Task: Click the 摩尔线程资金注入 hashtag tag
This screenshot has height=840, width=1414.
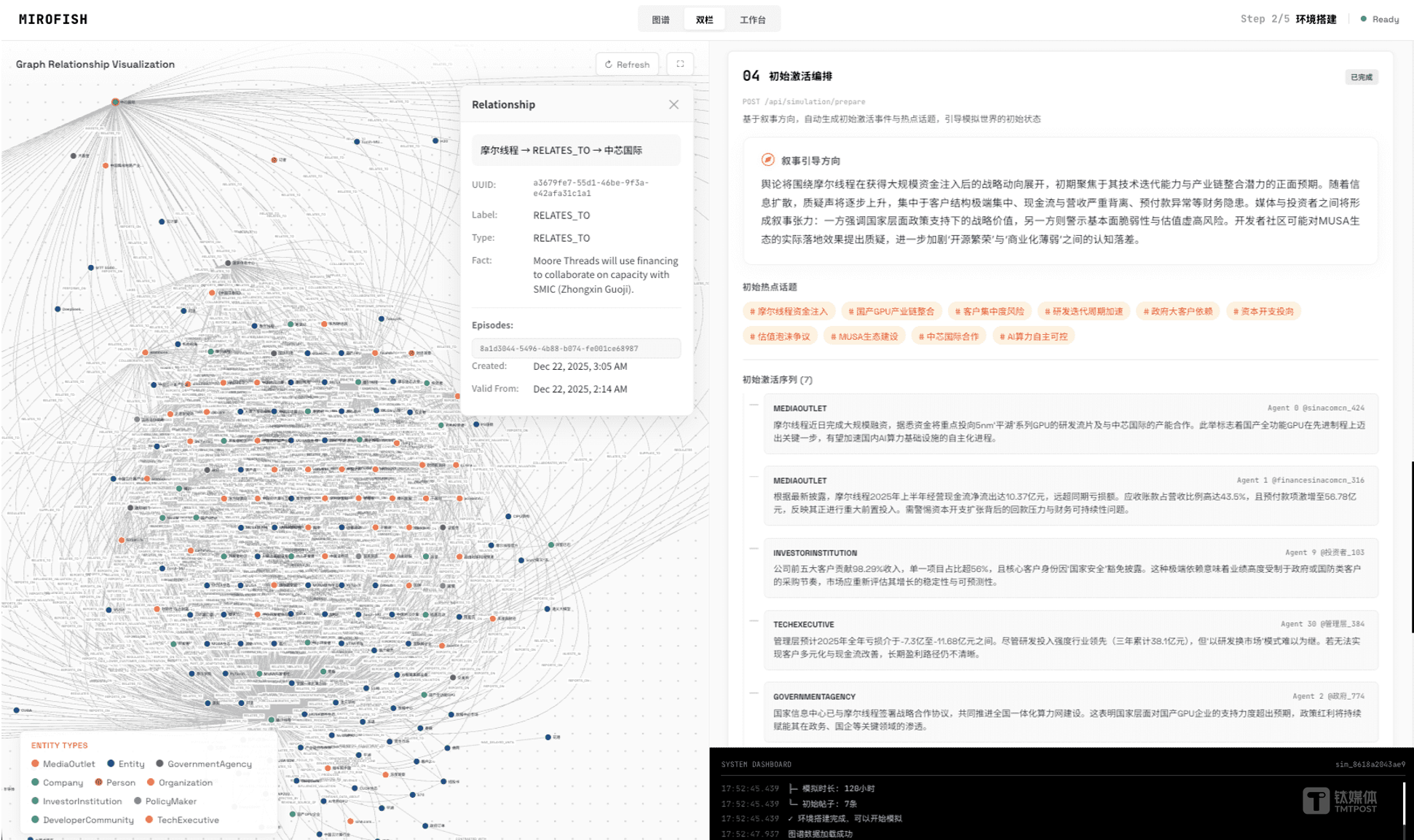Action: pyautogui.click(x=789, y=312)
